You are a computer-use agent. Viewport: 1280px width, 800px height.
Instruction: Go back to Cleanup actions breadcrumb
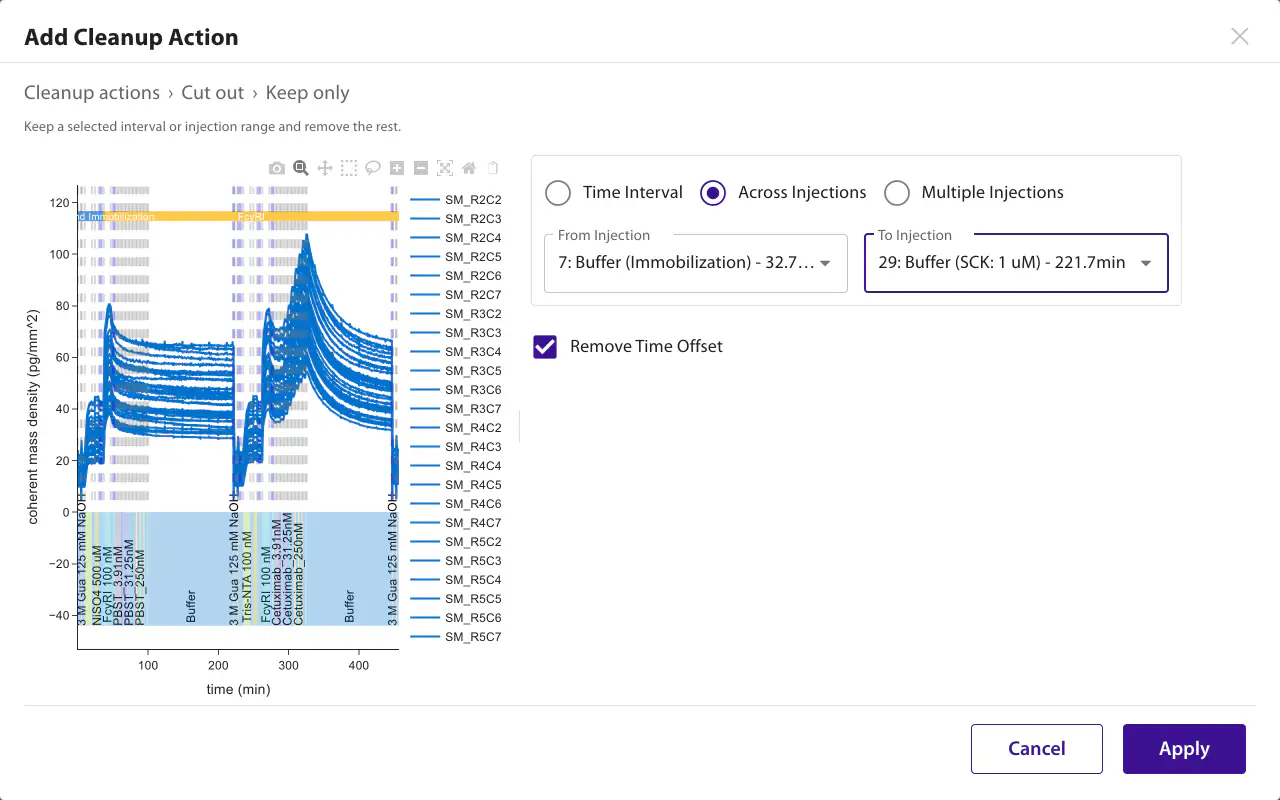[92, 93]
